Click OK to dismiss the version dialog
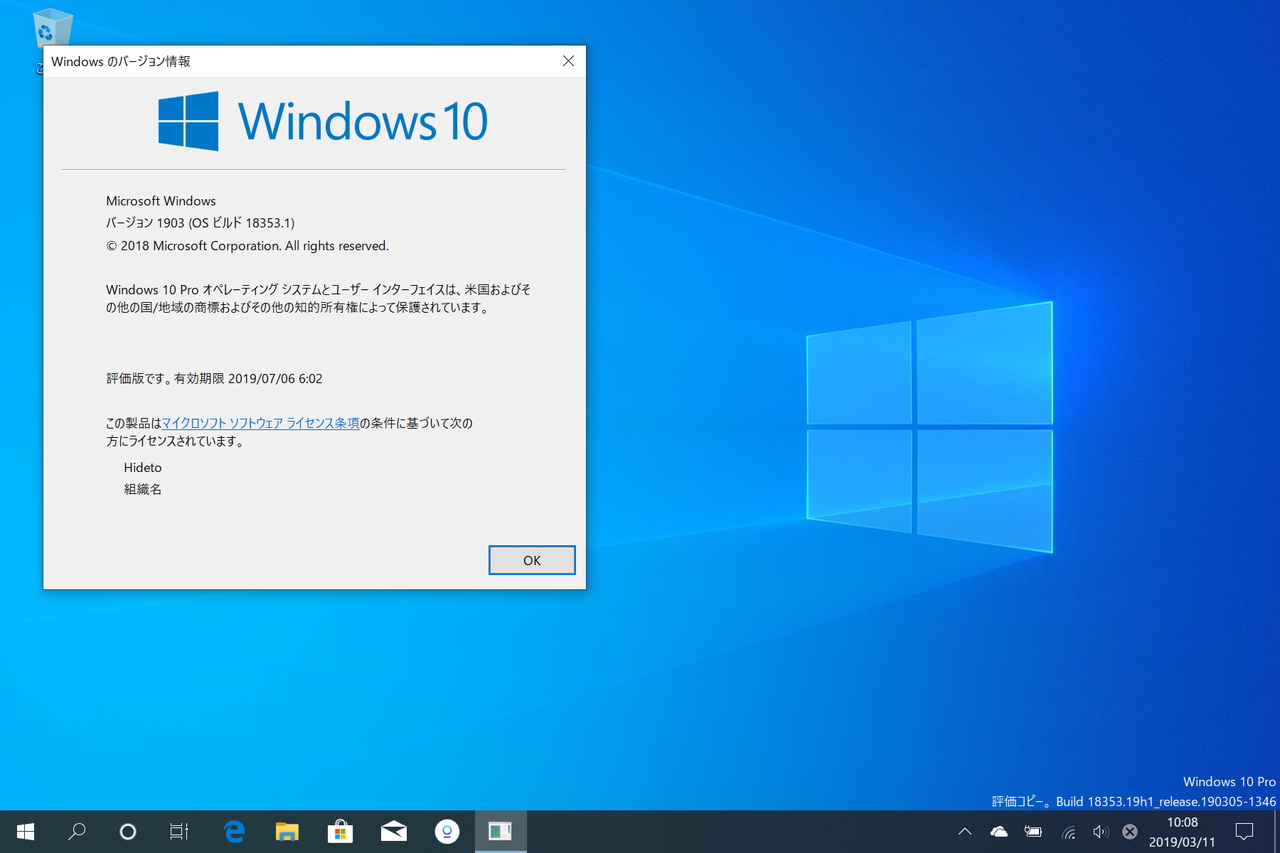Screen dimensions: 1280x853 coord(531,560)
